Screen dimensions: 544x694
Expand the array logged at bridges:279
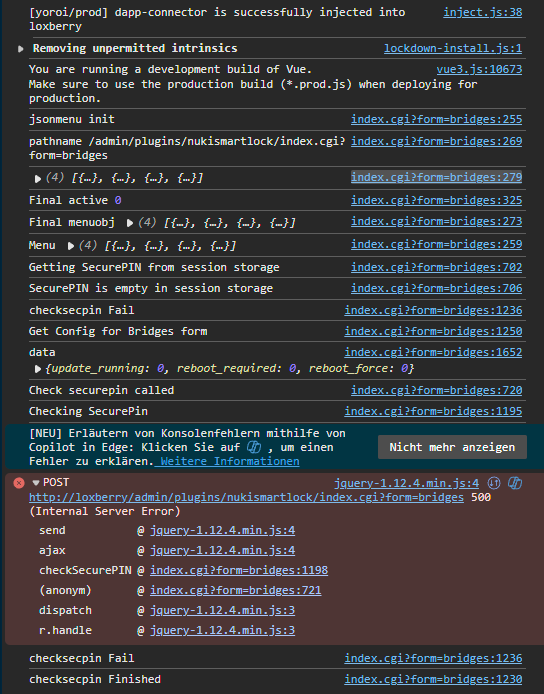pyautogui.click(x=38, y=178)
